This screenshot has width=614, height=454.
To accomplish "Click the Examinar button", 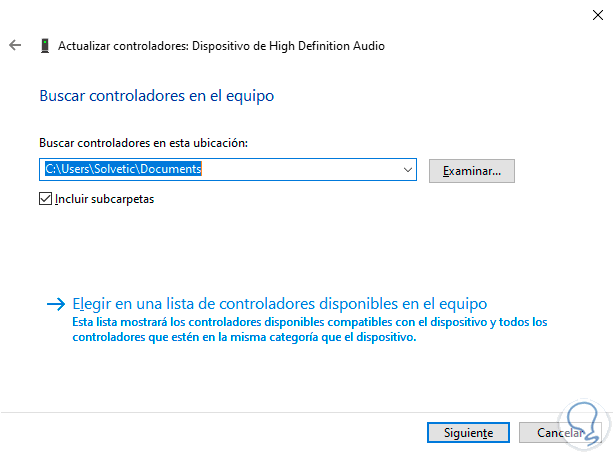I will (471, 171).
